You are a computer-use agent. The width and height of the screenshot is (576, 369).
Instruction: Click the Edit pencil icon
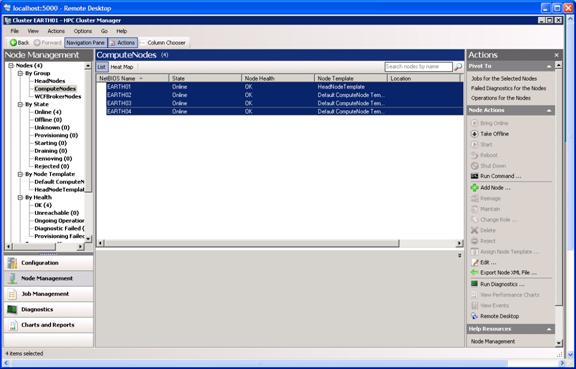pos(474,262)
